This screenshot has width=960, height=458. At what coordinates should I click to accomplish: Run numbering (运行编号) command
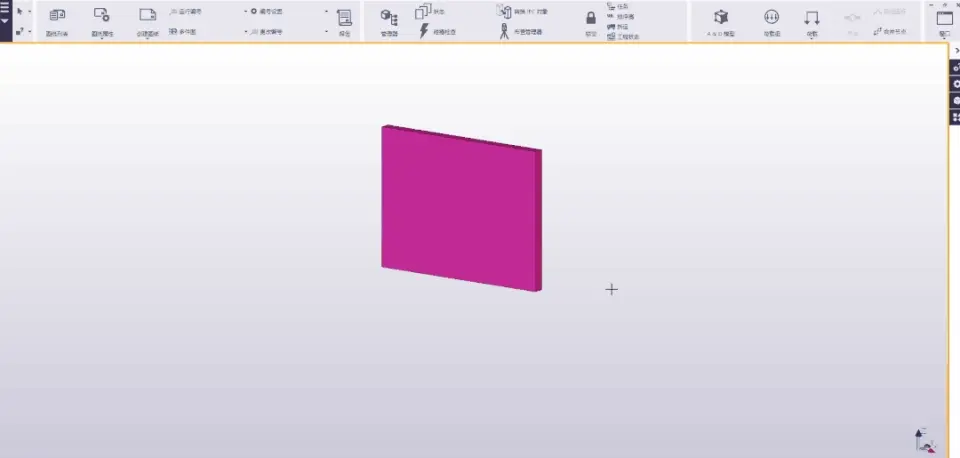(x=186, y=11)
